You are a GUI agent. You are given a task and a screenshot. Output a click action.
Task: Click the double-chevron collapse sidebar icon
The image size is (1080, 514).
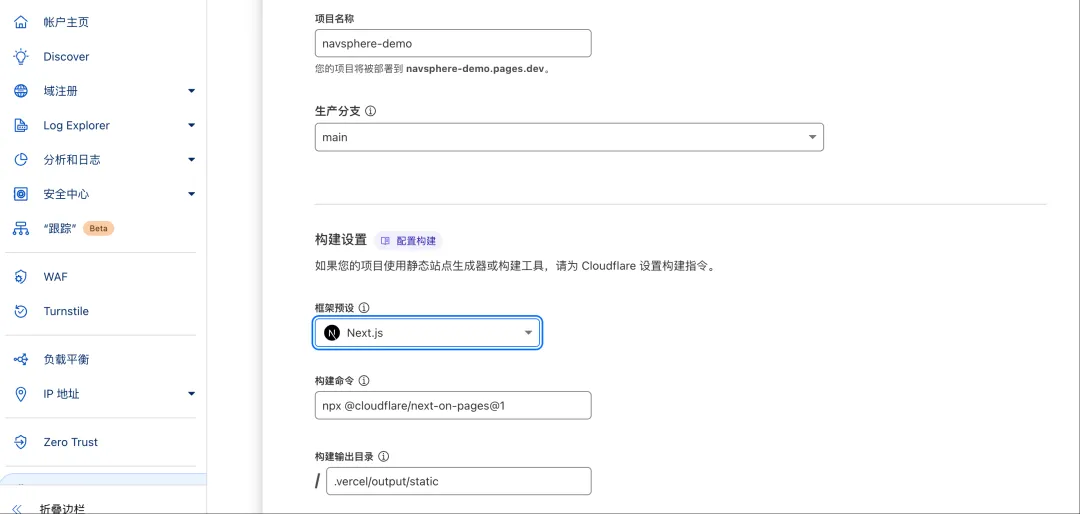coord(18,509)
